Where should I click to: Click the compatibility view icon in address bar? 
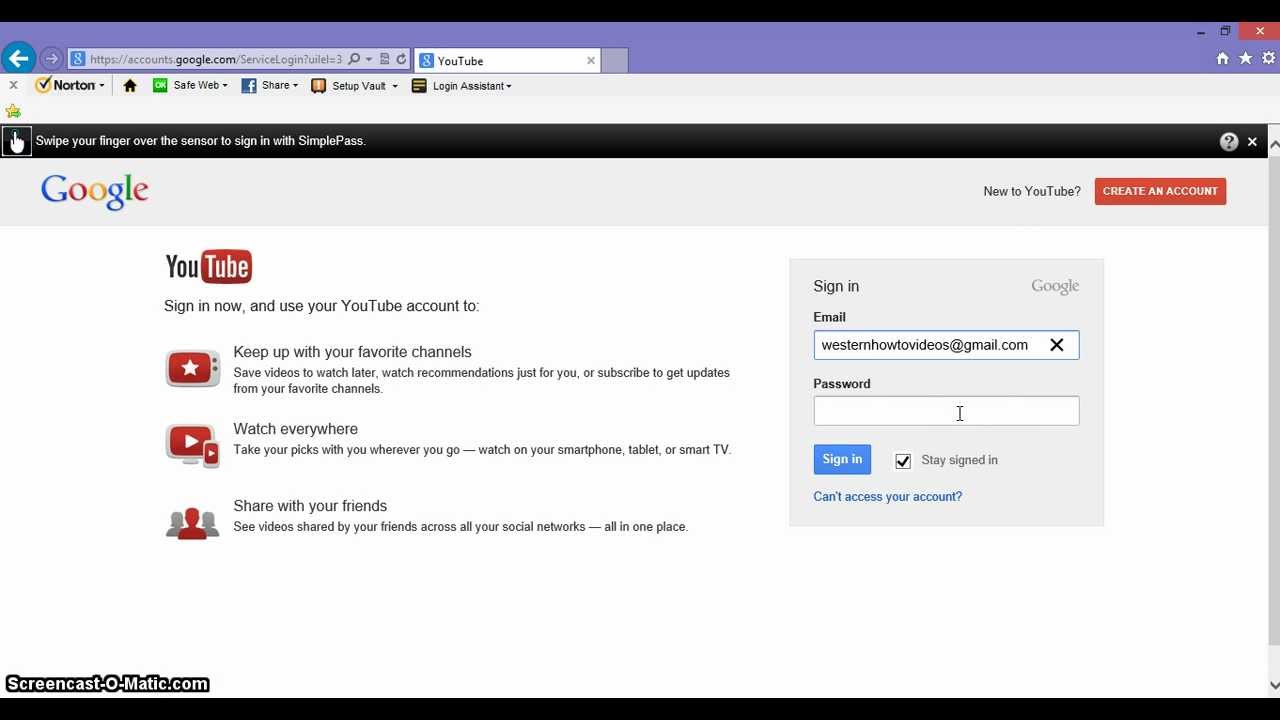pos(384,60)
